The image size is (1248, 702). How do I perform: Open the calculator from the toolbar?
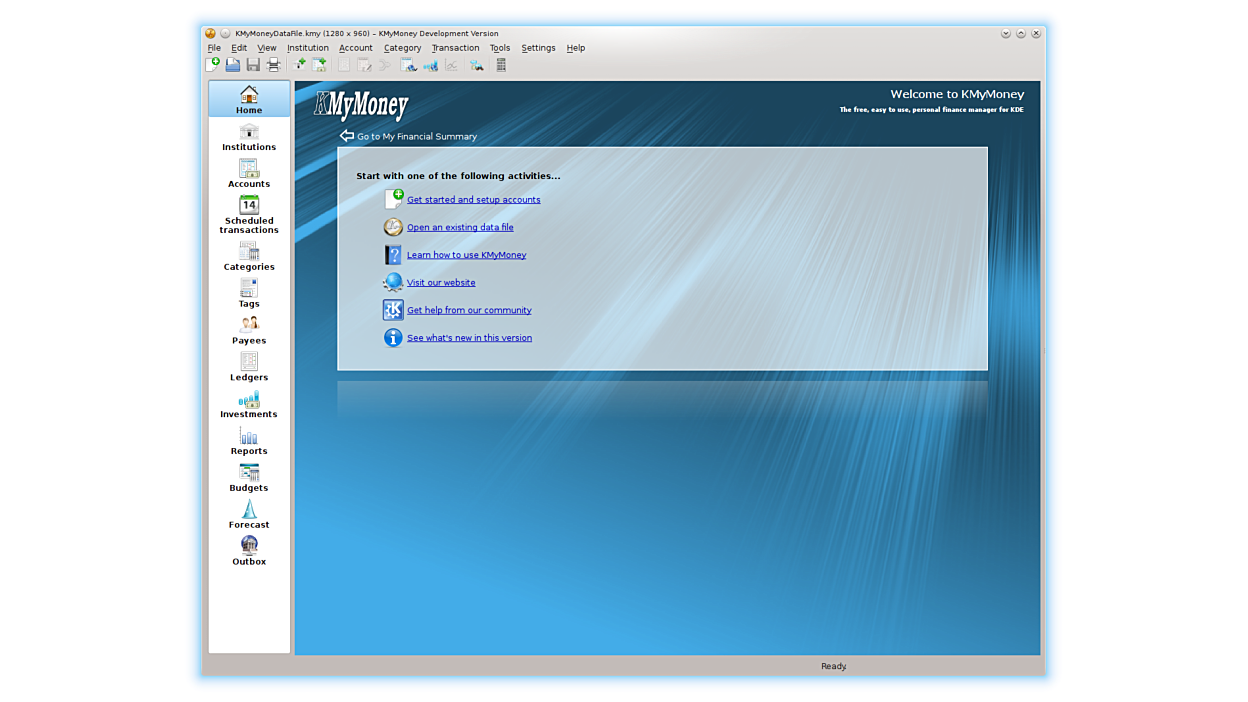(501, 65)
